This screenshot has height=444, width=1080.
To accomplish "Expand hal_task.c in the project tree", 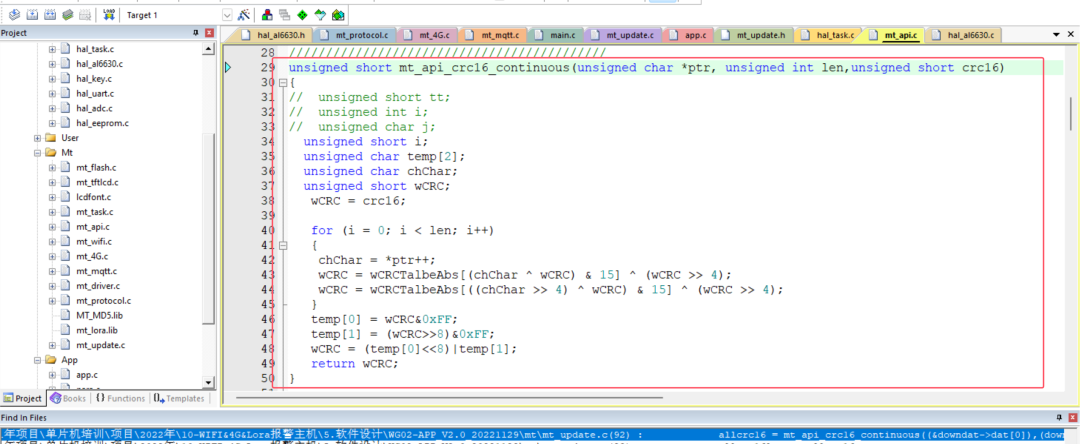I will pos(52,49).
